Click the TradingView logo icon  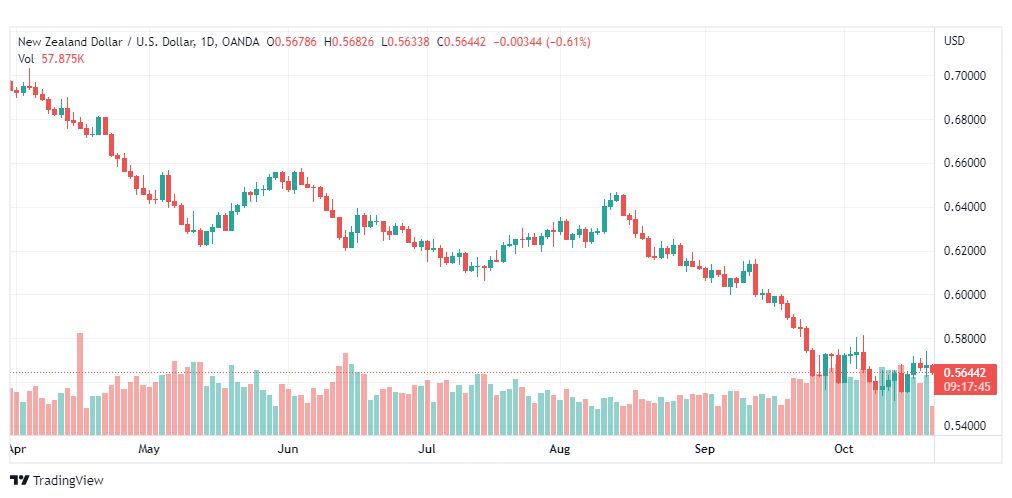tap(20, 481)
